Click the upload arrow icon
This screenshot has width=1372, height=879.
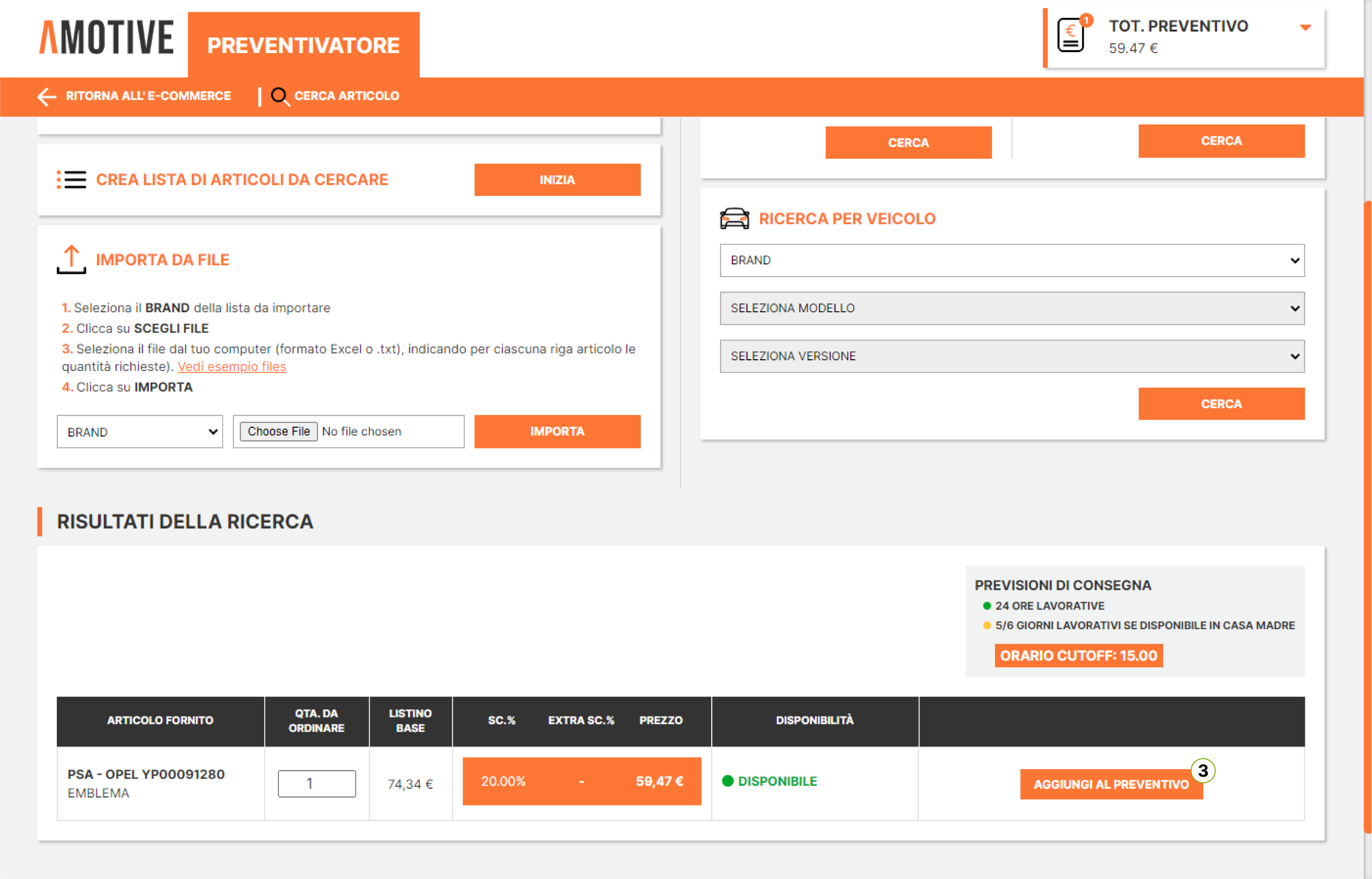click(71, 260)
